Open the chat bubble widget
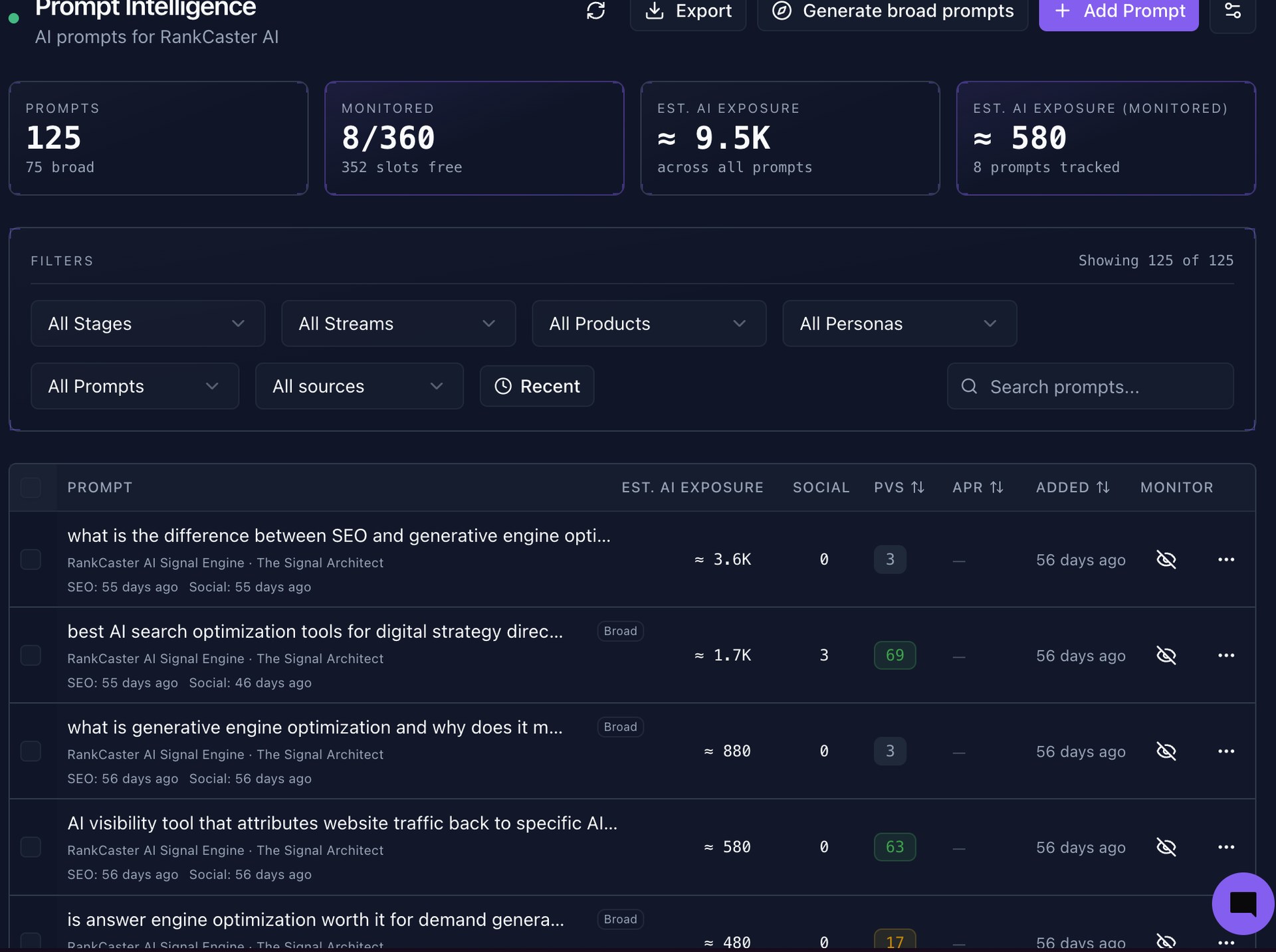Image resolution: width=1276 pixels, height=952 pixels. [x=1243, y=904]
